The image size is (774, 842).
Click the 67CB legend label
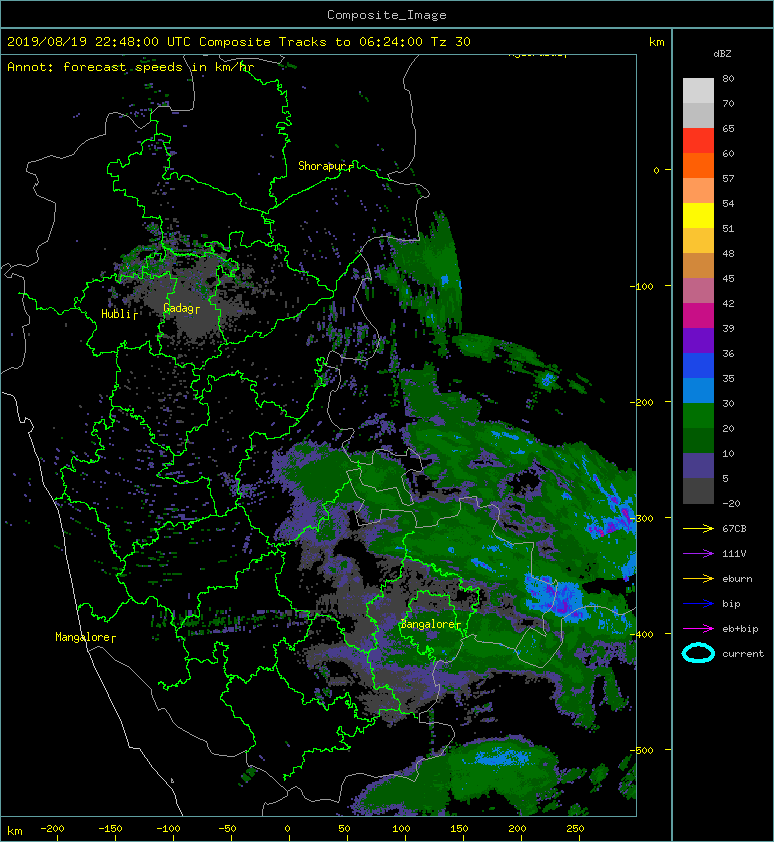(x=734, y=528)
